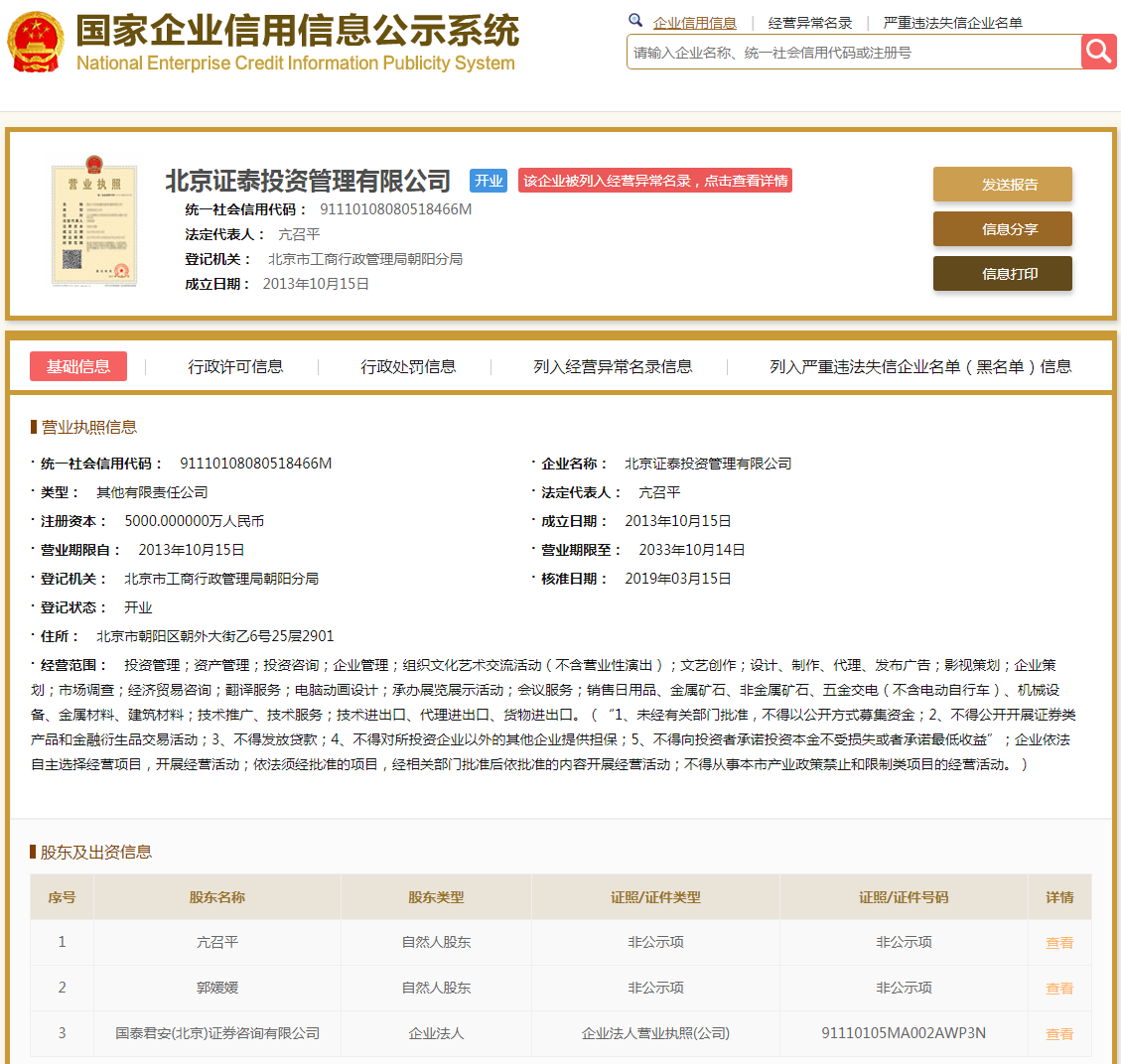Image resolution: width=1121 pixels, height=1064 pixels.
Task: Switch to the 行政许可信息 tab
Action: click(x=235, y=366)
